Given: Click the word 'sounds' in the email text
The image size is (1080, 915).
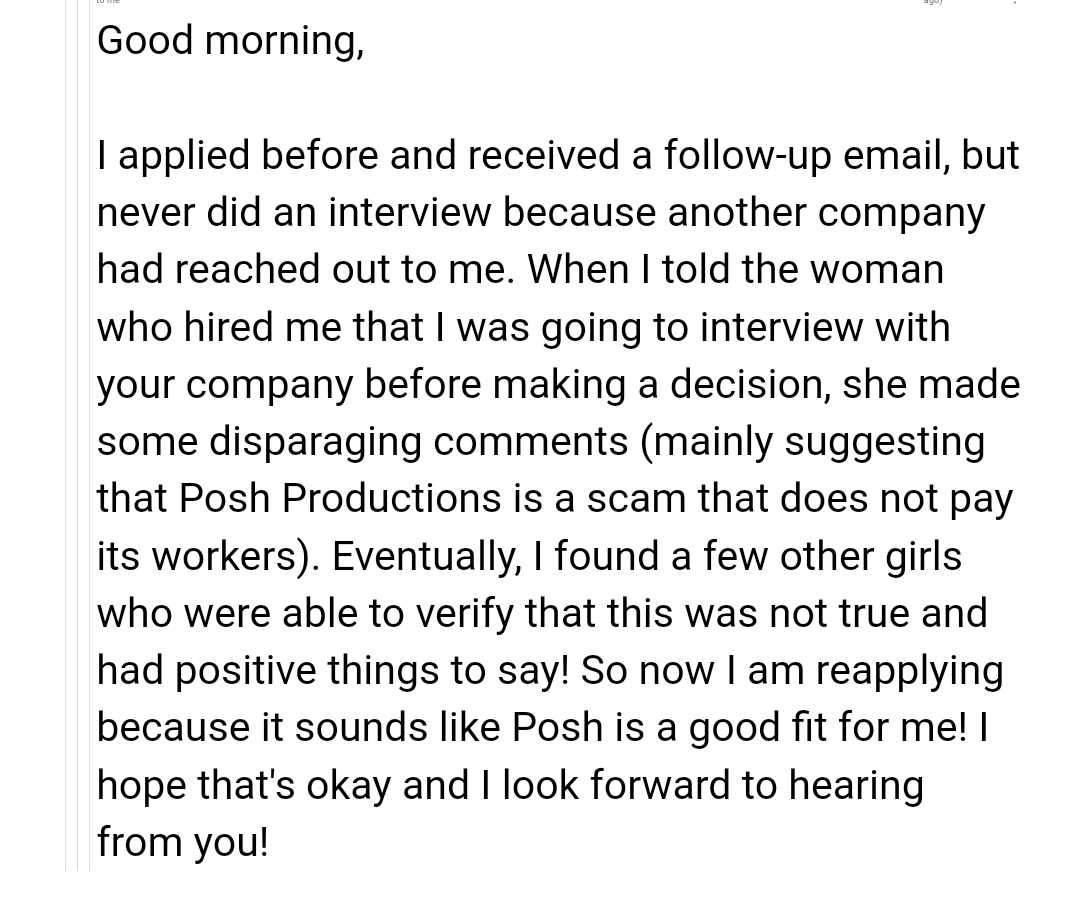Looking at the screenshot, I should tap(361, 728).
